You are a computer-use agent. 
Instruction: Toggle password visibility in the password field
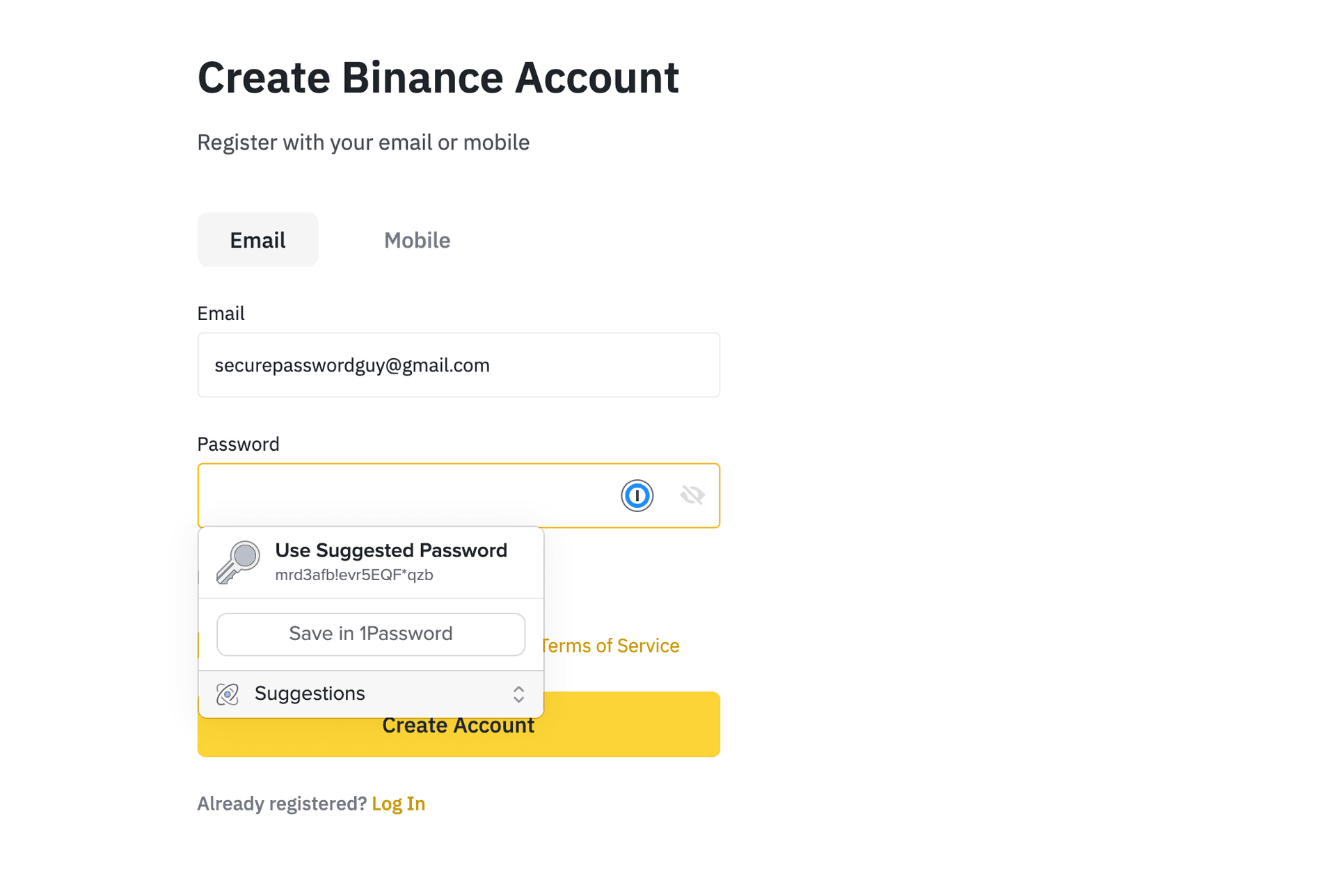point(690,494)
